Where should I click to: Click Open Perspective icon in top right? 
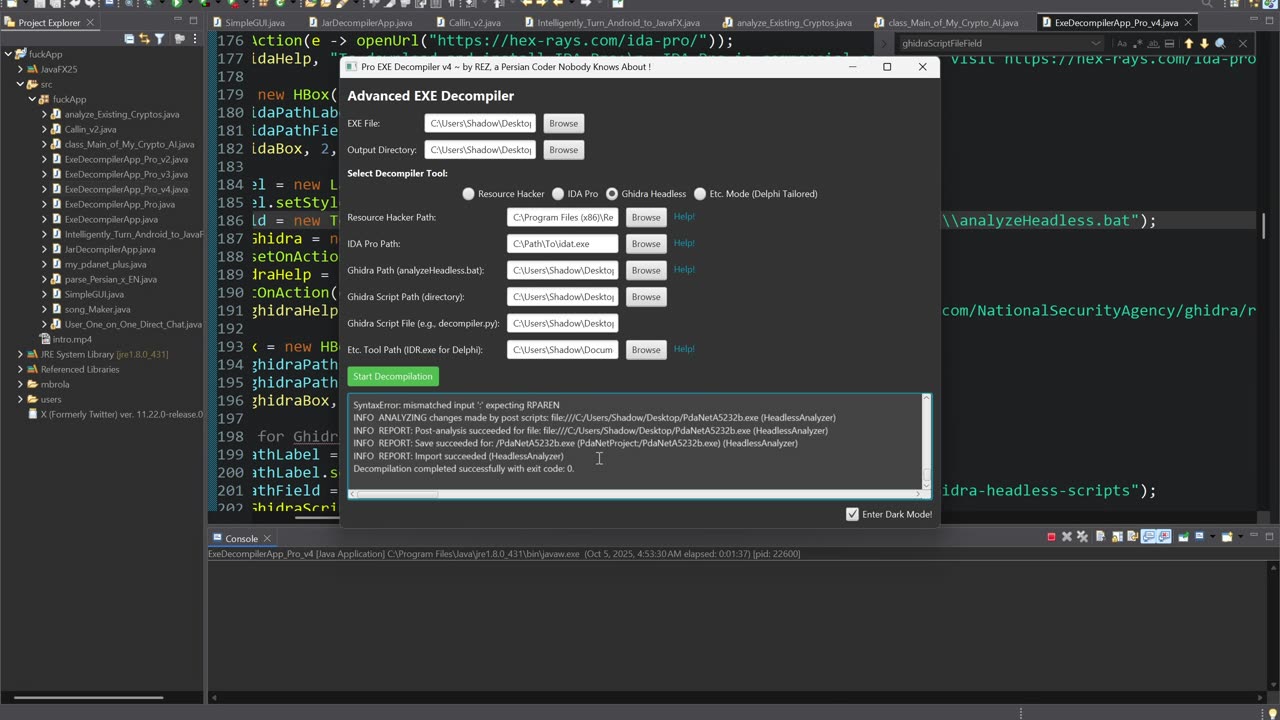[x=1234, y=3]
